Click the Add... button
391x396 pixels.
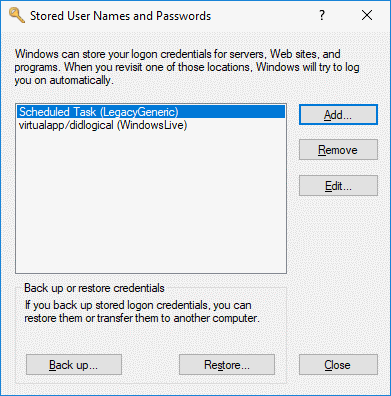click(338, 115)
